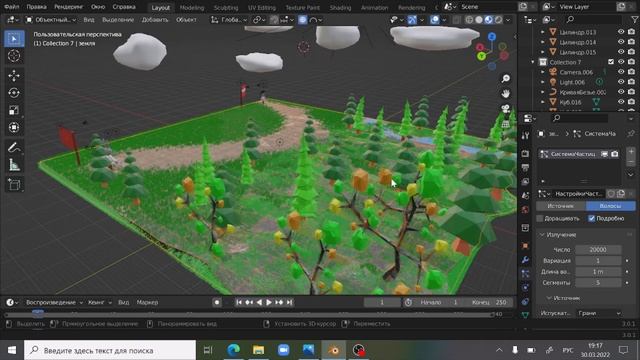Click the viewport zoom magnifier icon
640x360 pixels.
click(506, 78)
